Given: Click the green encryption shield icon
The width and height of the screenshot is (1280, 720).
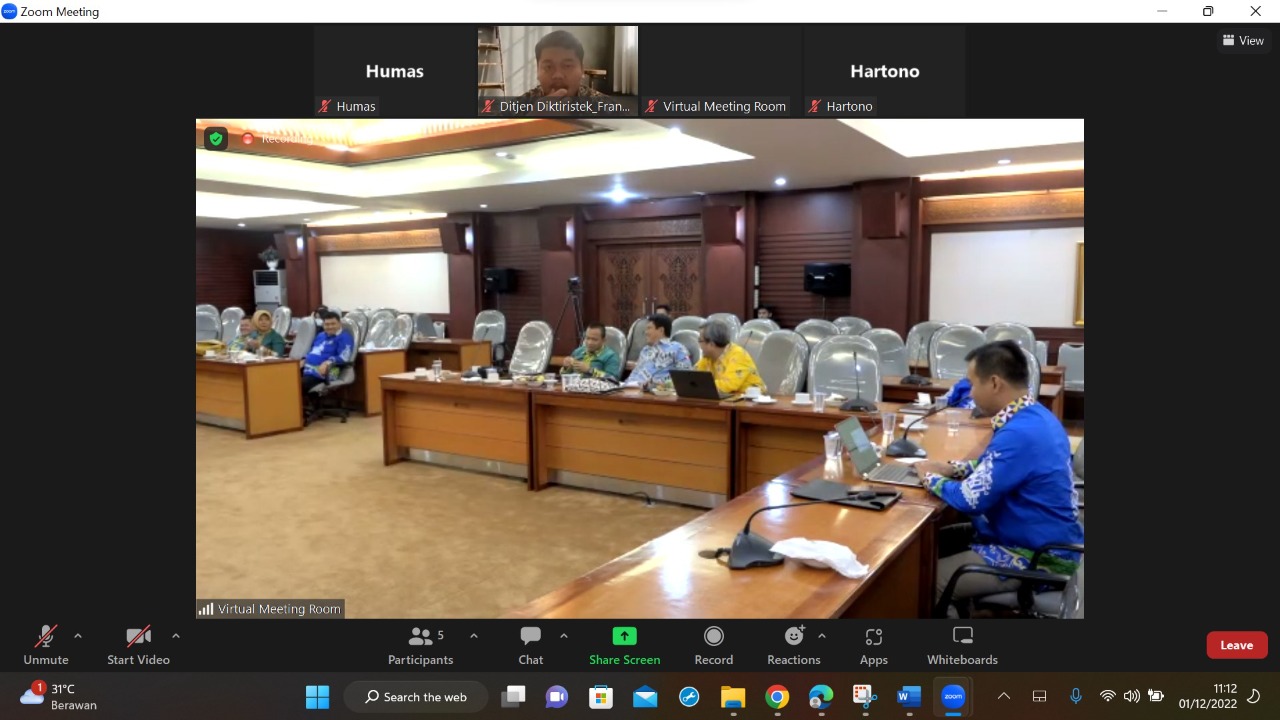Looking at the screenshot, I should (x=216, y=138).
